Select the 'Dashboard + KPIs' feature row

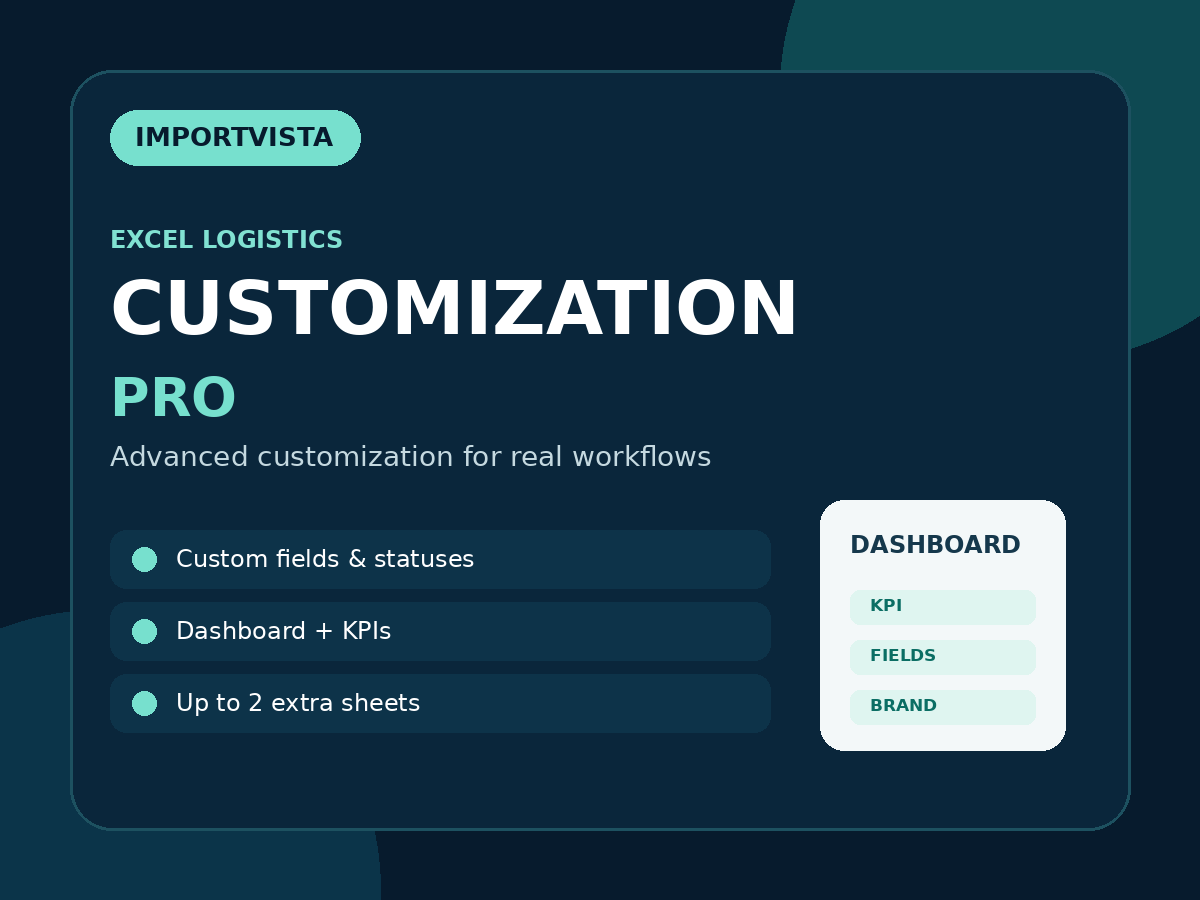pos(440,631)
